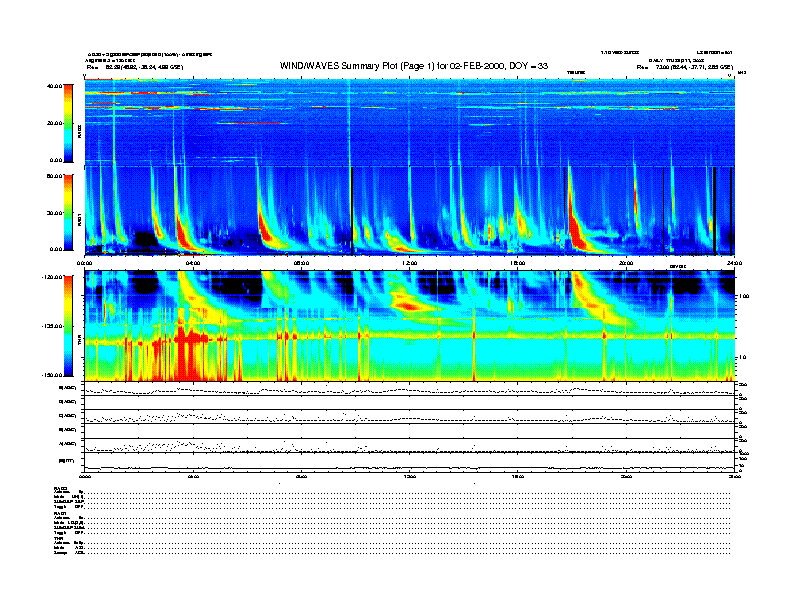
Task: Click the -120.00 label on TNR color scale
Action: 52,277
